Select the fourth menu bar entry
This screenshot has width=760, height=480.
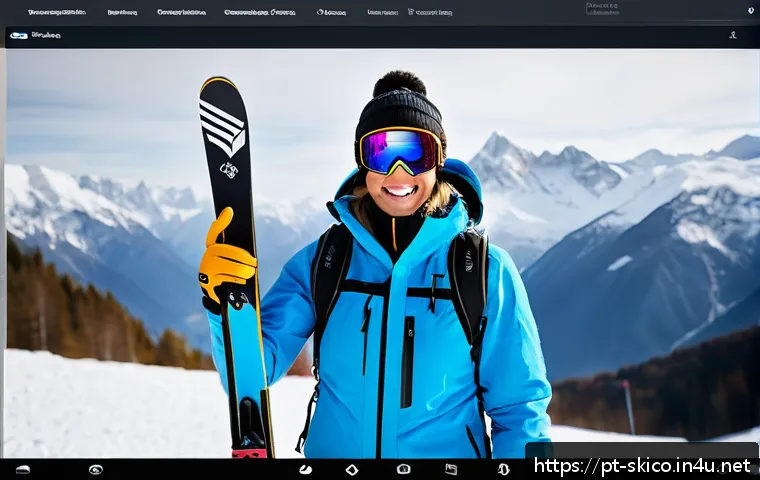[260, 13]
